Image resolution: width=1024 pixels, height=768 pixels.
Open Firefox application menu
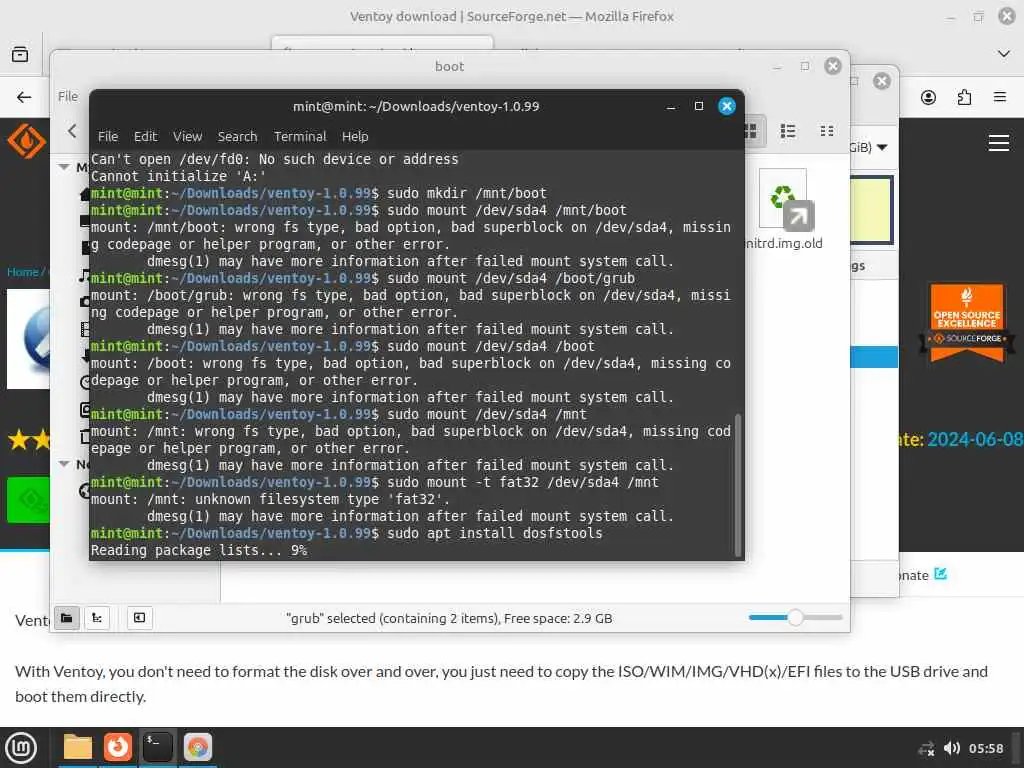pyautogui.click(x=999, y=97)
